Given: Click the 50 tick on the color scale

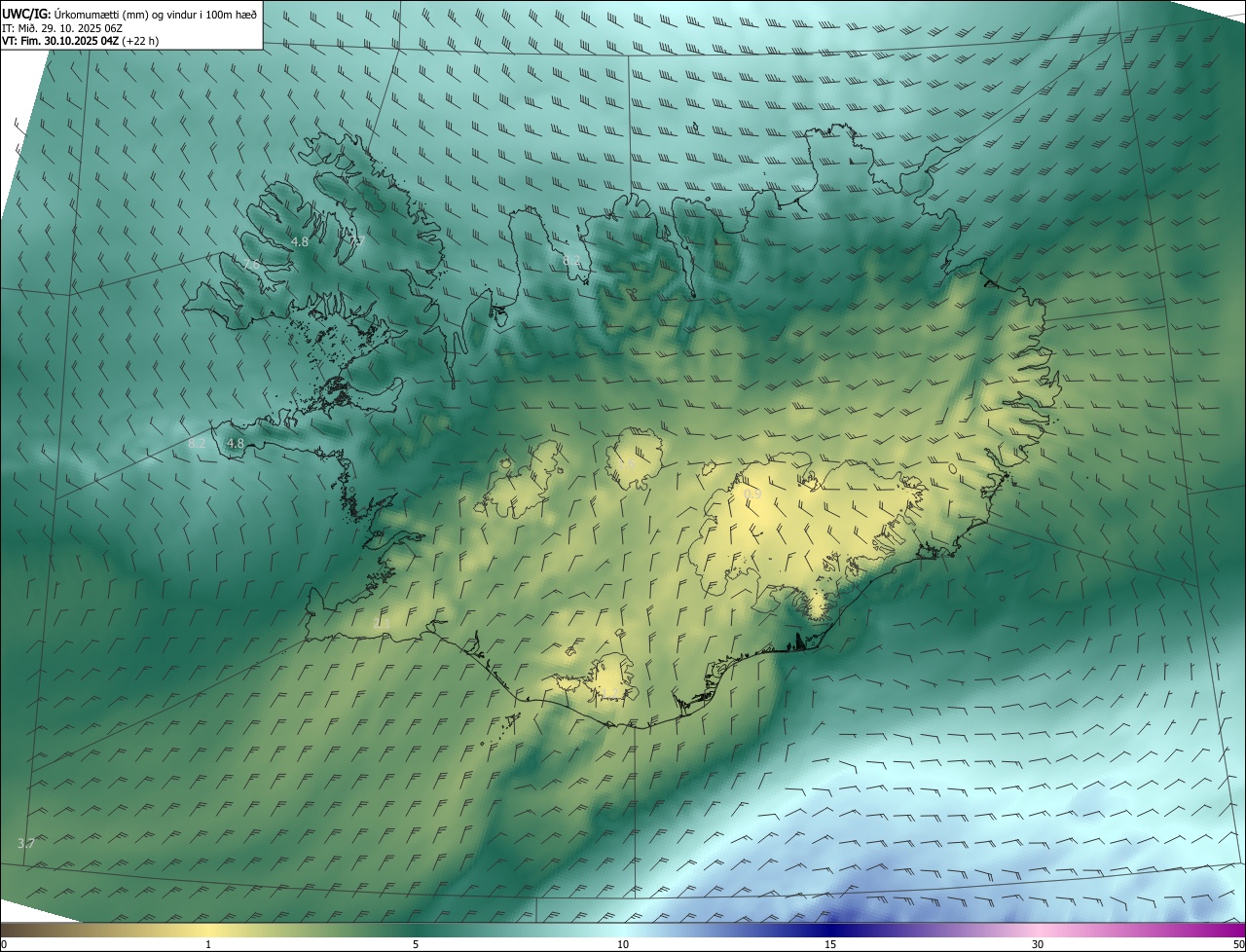Looking at the screenshot, I should [x=1239, y=944].
